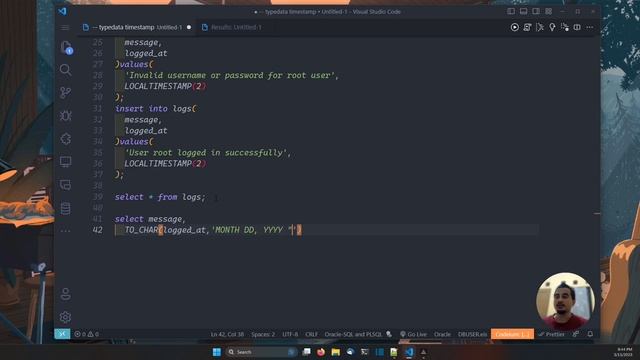This screenshot has height=360, width=640.
Task: Open the database cylinder icon in activity bar
Action: [65, 208]
